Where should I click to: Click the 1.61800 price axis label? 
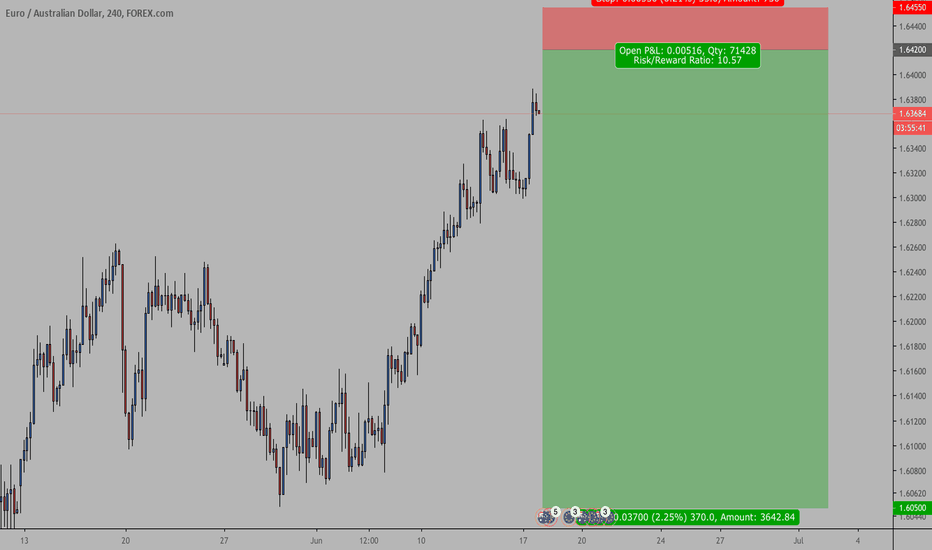click(x=912, y=347)
